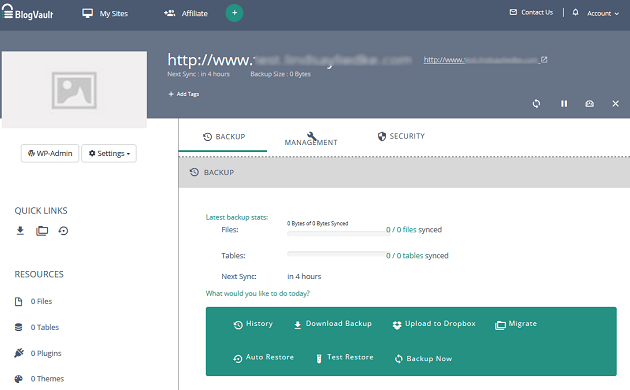
Task: Expand the Account dropdown
Action: click(603, 13)
